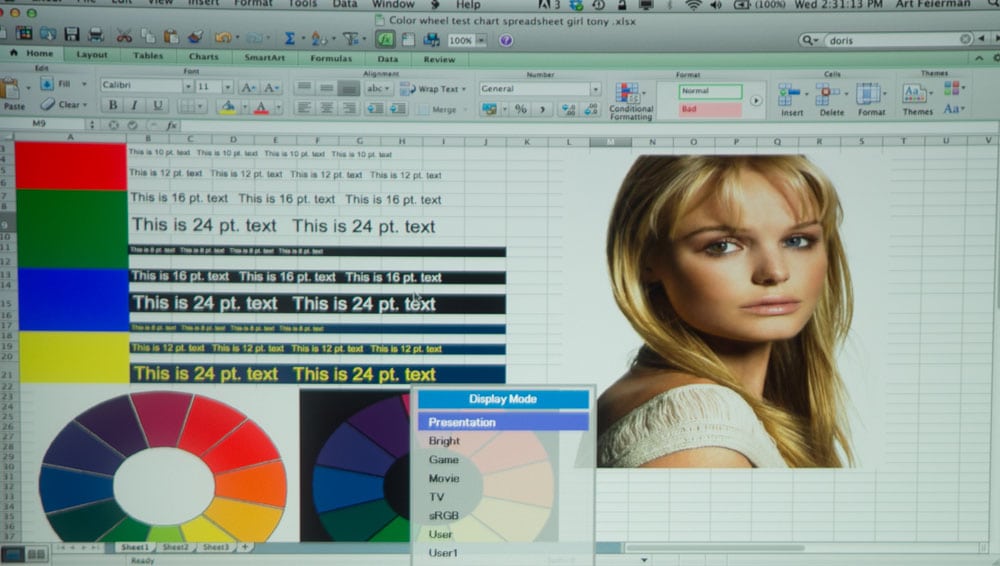This screenshot has width=1000, height=566.
Task: Click the Sort A-Z icon
Action: [x=318, y=39]
